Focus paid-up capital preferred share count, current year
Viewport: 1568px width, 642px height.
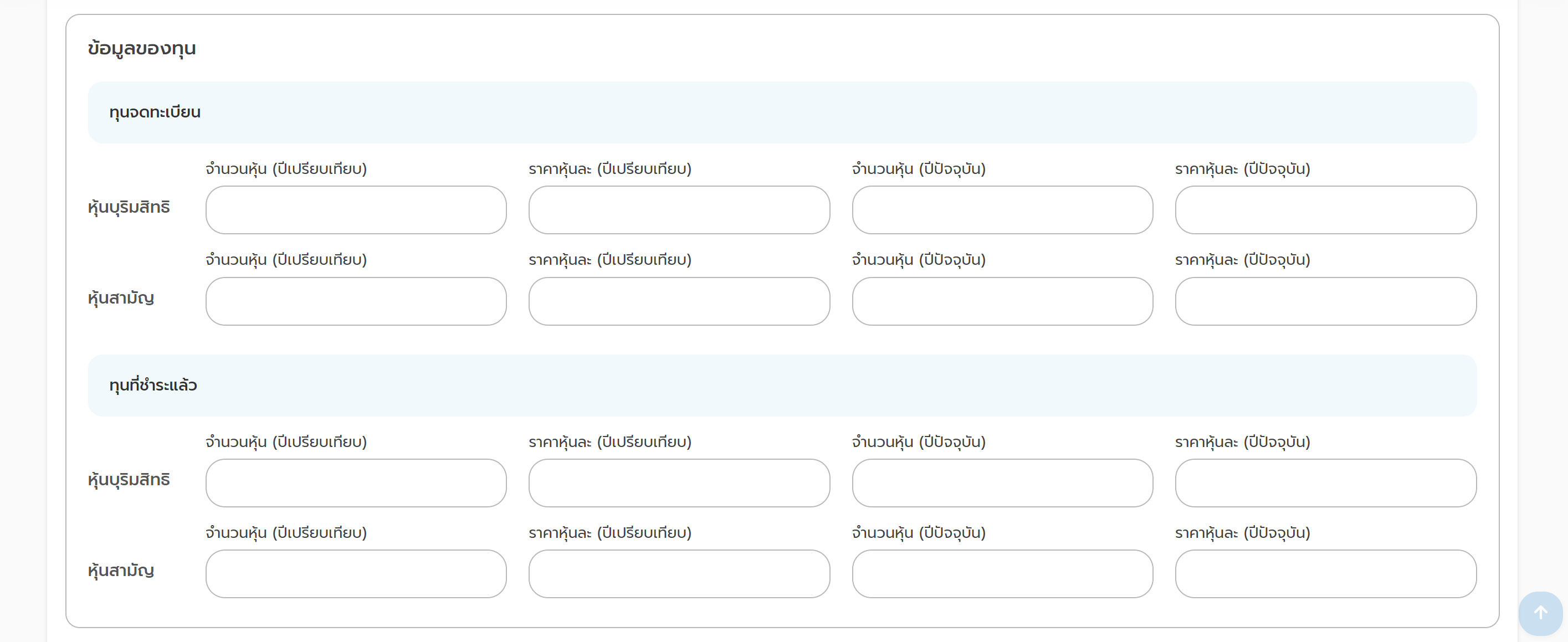click(x=1002, y=483)
